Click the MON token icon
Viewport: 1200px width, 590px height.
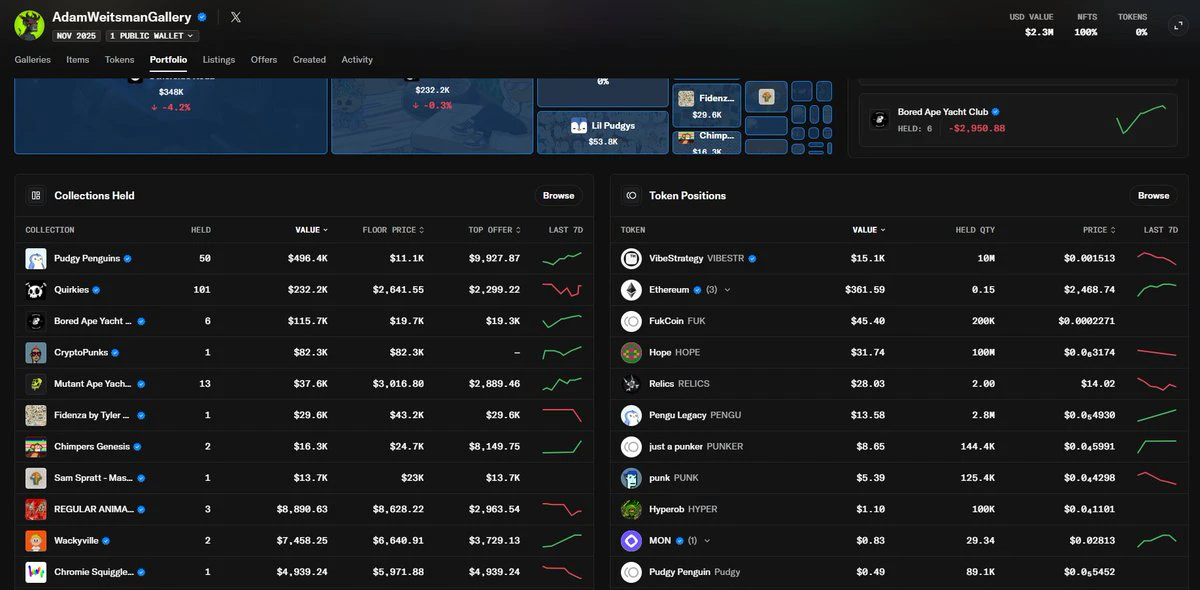click(631, 541)
